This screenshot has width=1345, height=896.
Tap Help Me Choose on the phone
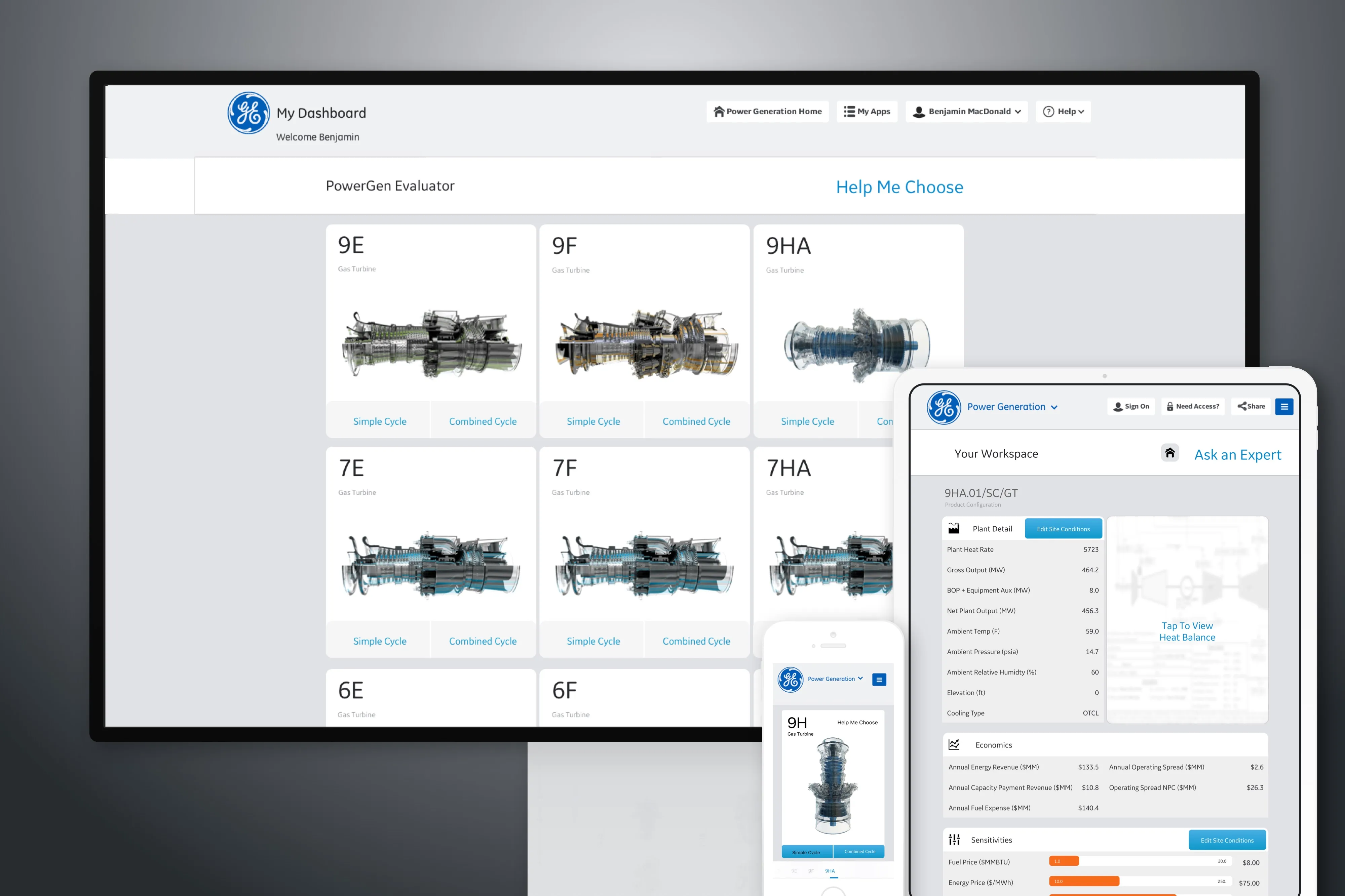tap(857, 722)
